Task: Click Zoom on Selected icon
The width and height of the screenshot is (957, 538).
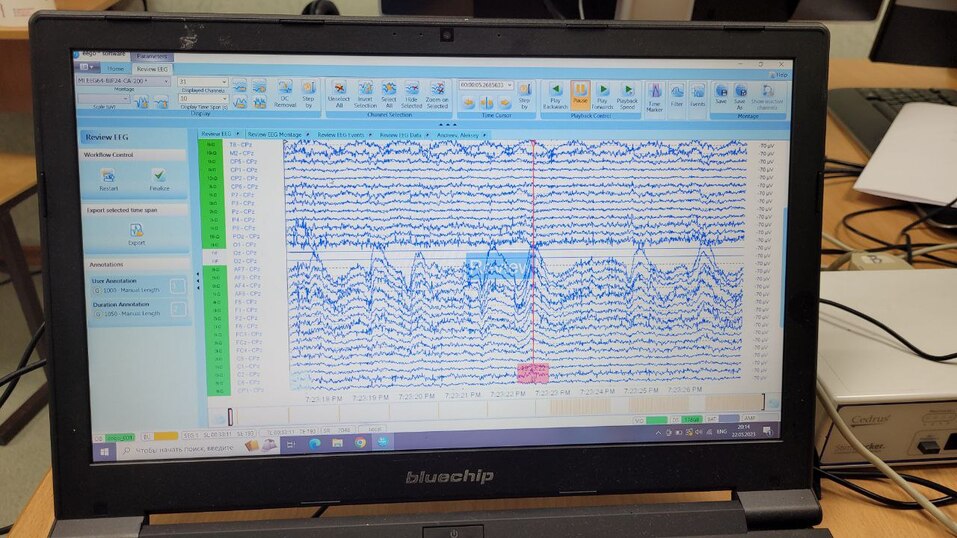Action: (437, 92)
